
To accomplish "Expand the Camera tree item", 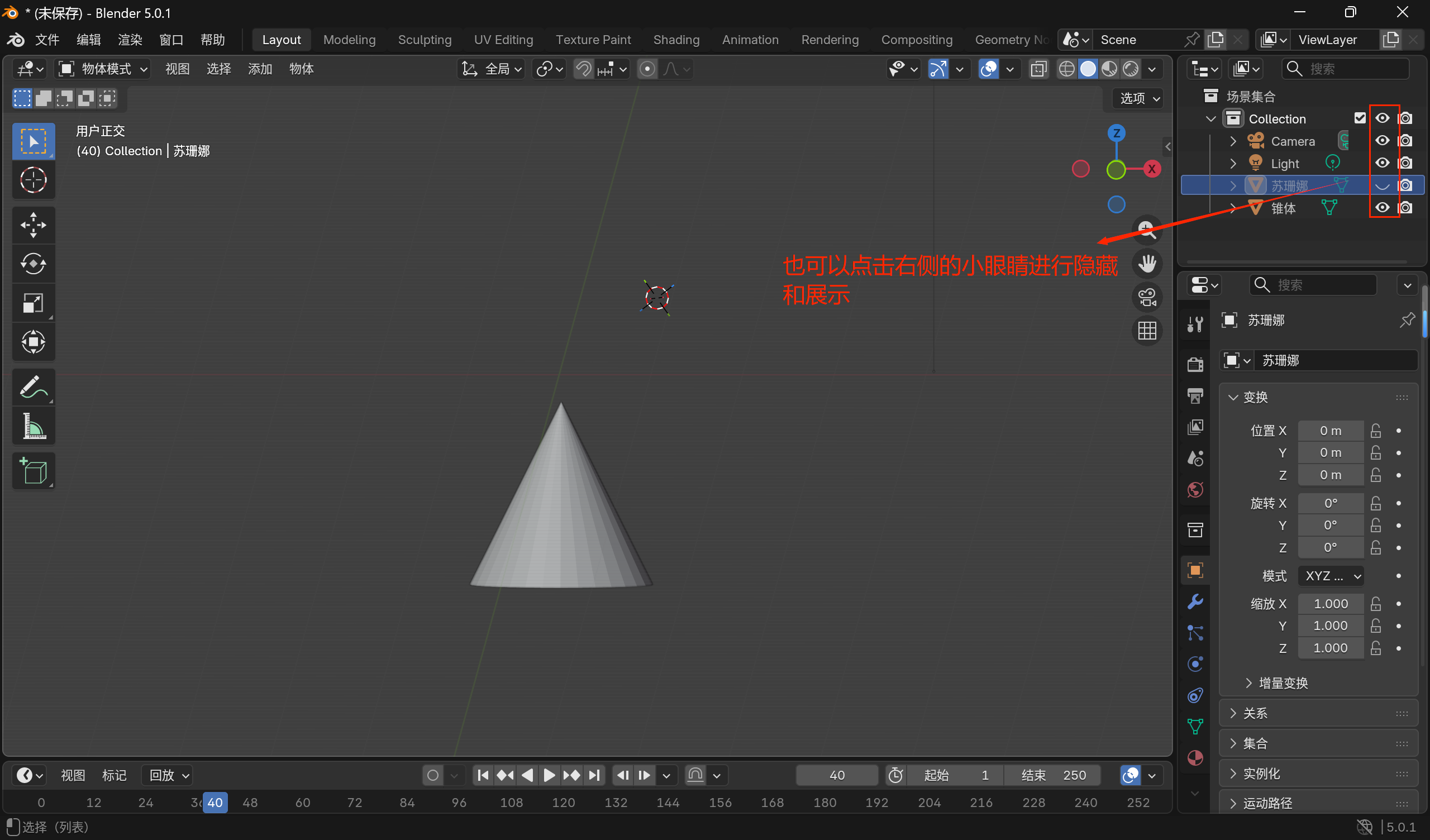I will tap(1232, 141).
